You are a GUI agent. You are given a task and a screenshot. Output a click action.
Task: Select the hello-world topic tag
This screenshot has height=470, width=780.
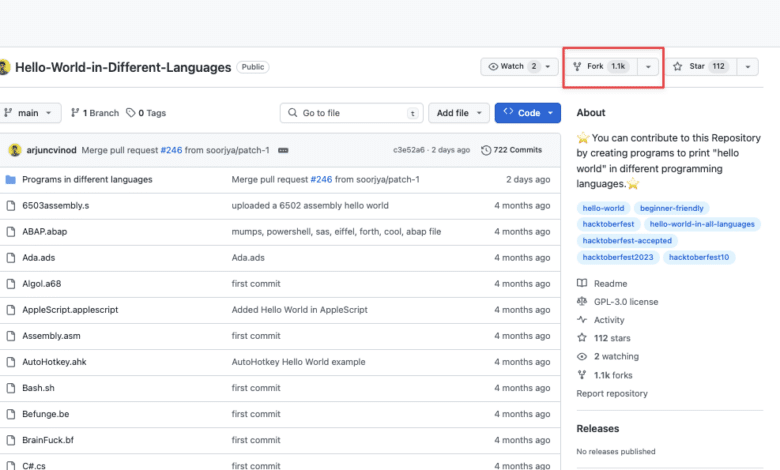603,208
